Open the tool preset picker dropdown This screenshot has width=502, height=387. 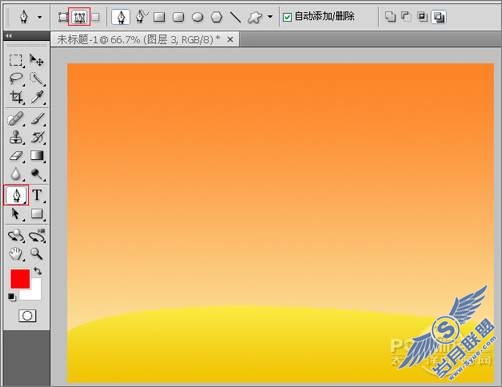pos(40,17)
